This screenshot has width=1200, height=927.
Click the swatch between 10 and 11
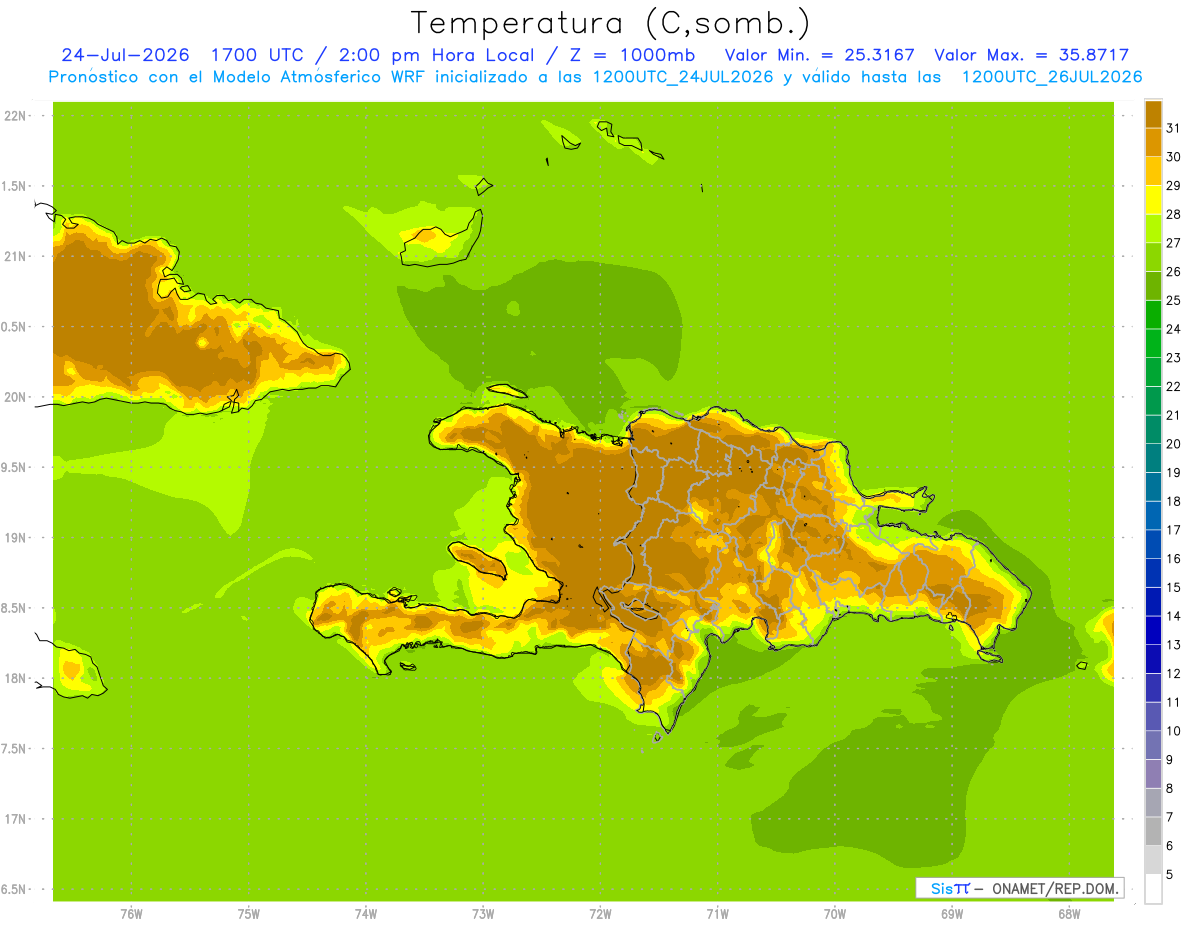1153,717
